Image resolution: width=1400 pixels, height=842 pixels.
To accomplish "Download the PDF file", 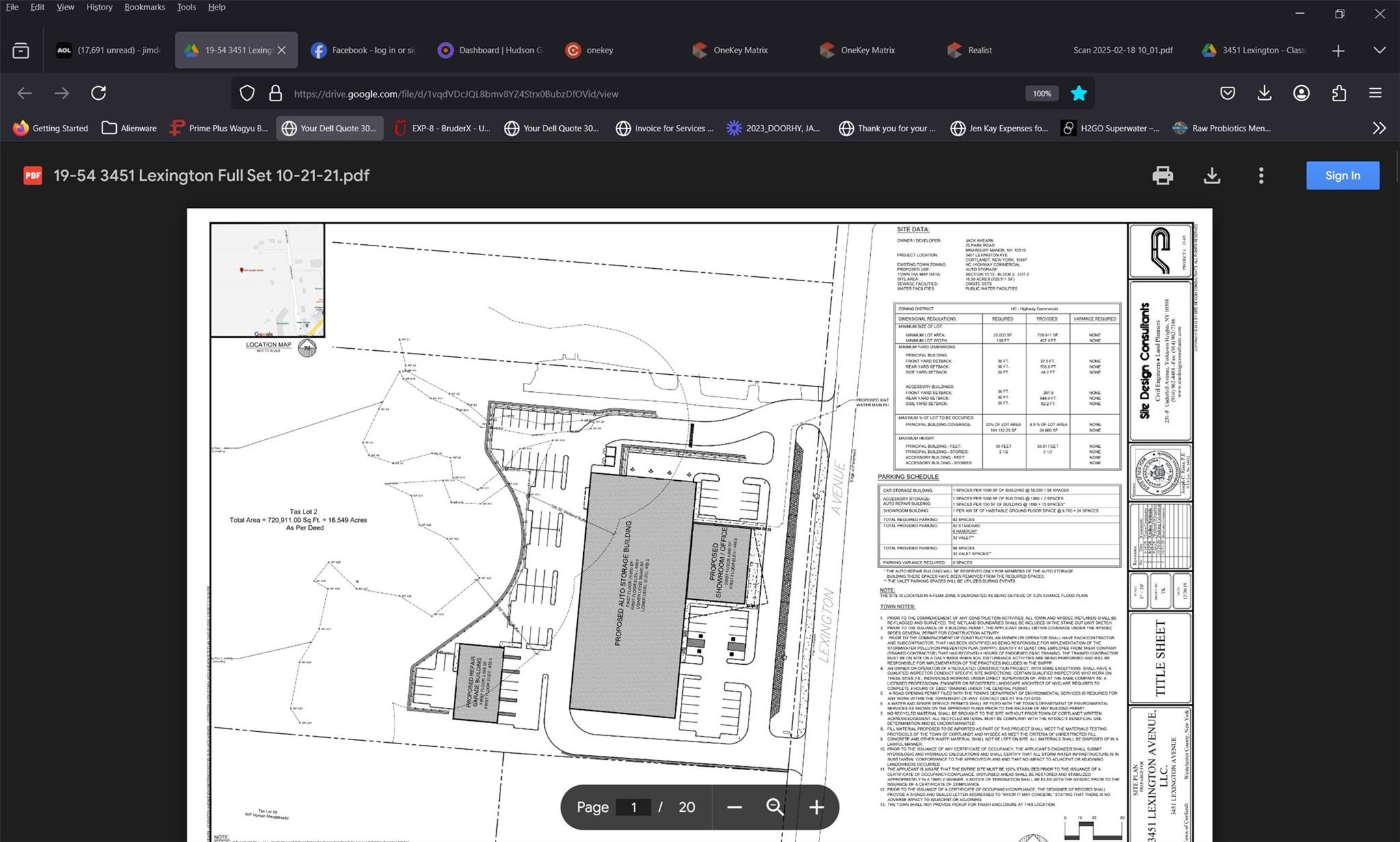I will pos(1211,176).
